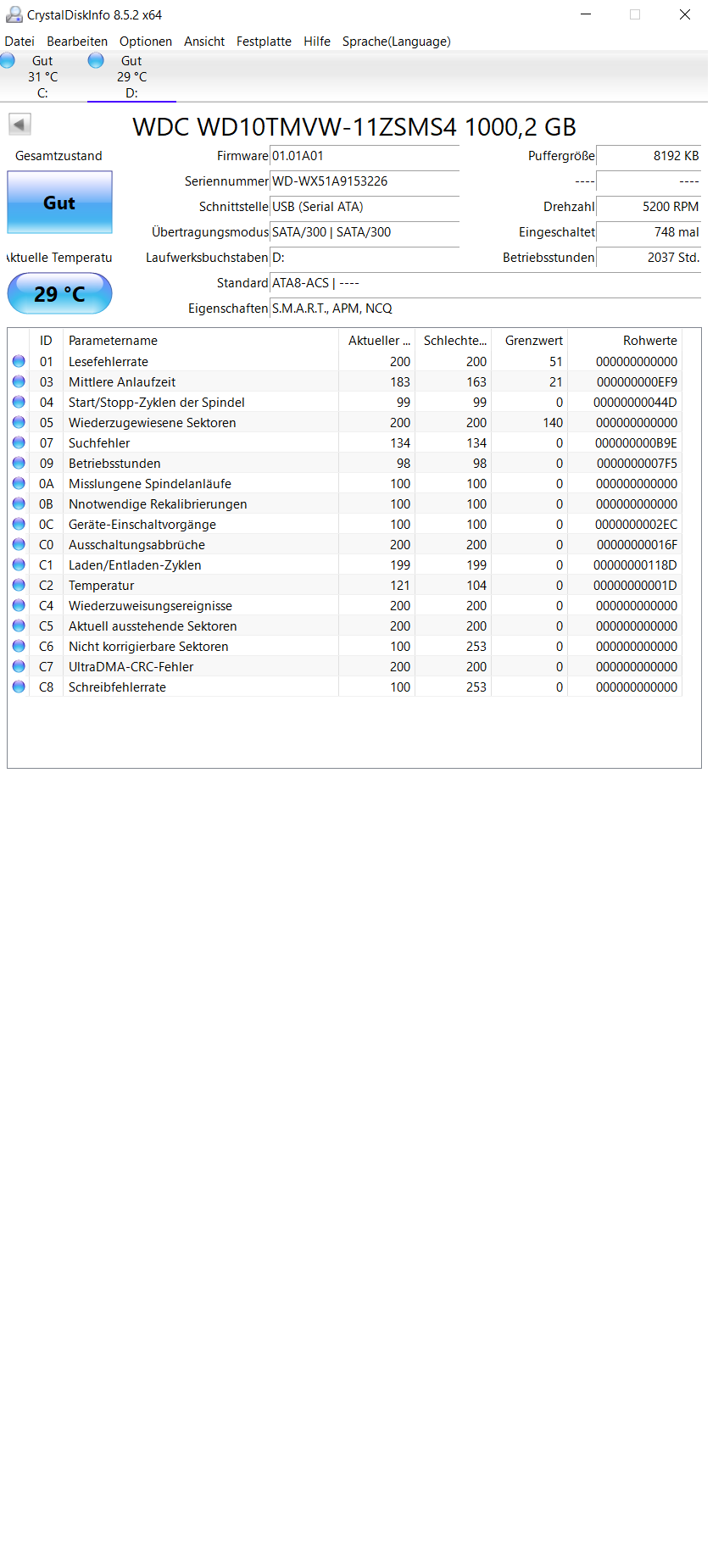Screen dimensions: 724x1568
Task: Click raw value 0000000007F5
Action: 637,464
